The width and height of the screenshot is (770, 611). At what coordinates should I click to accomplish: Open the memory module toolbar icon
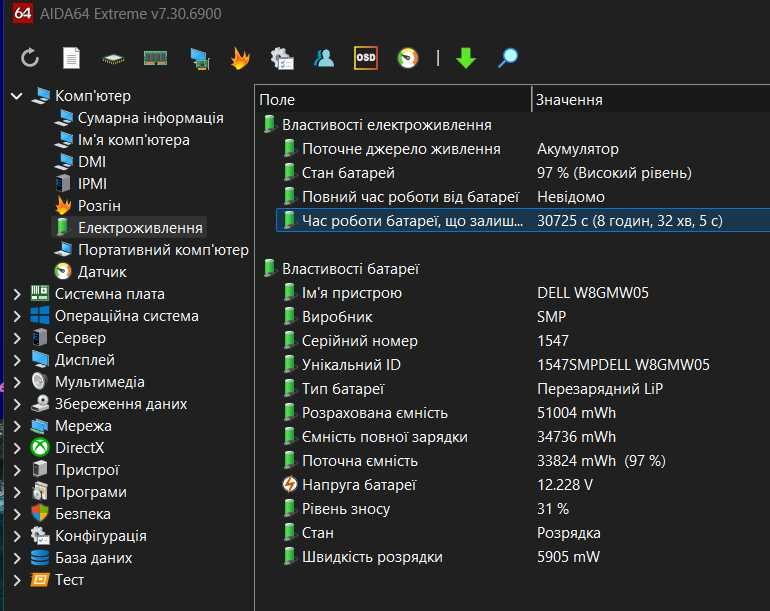pyautogui.click(x=155, y=58)
